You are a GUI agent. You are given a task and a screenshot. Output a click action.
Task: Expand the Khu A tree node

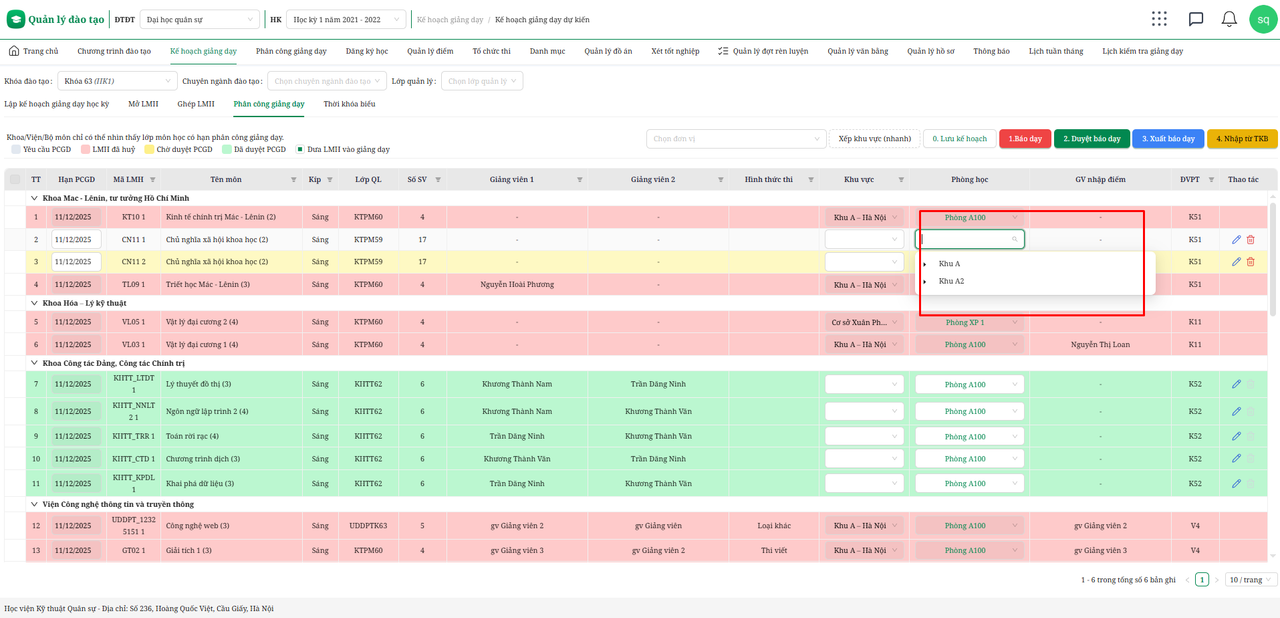925,264
